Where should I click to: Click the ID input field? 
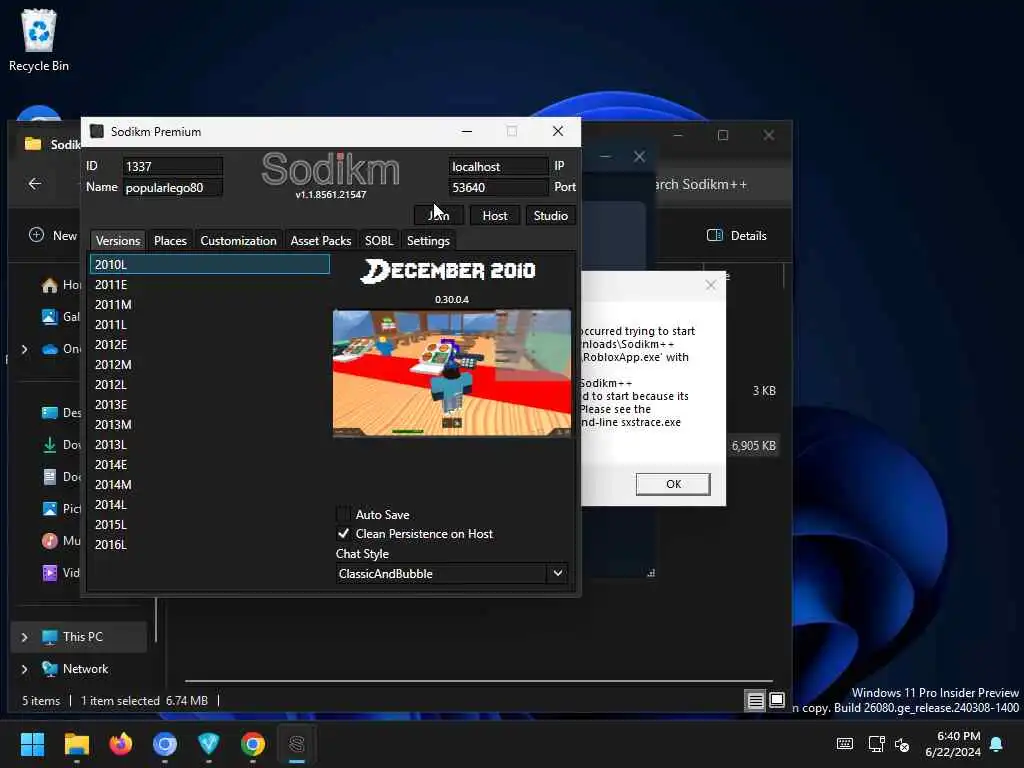click(172, 167)
